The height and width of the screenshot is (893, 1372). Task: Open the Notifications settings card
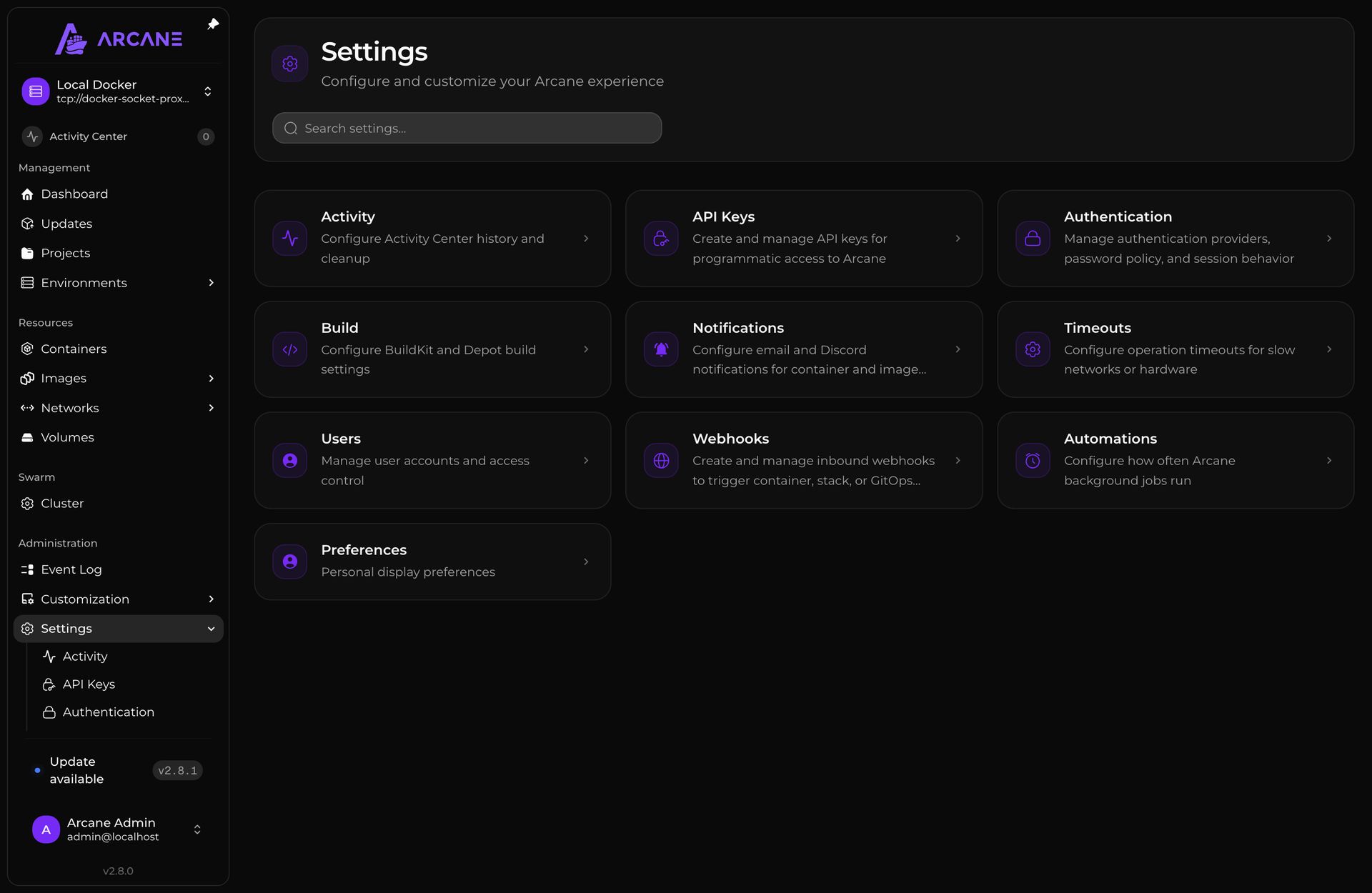(x=804, y=349)
